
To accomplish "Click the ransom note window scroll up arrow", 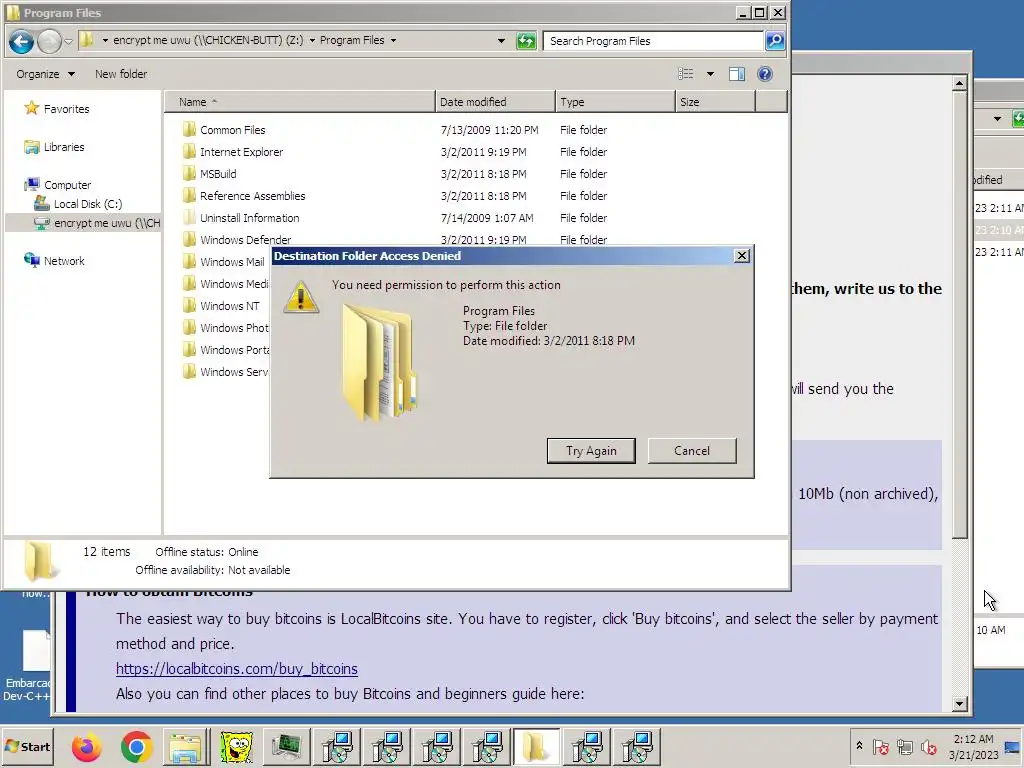I will (x=959, y=83).
